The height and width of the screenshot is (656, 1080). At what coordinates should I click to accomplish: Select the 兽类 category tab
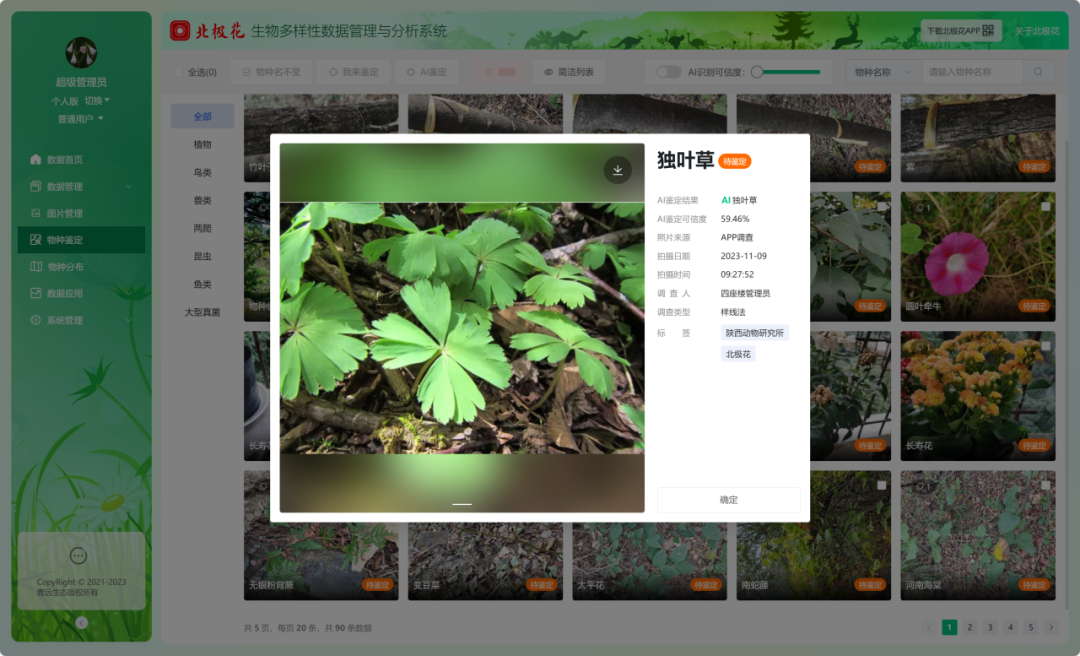[202, 201]
